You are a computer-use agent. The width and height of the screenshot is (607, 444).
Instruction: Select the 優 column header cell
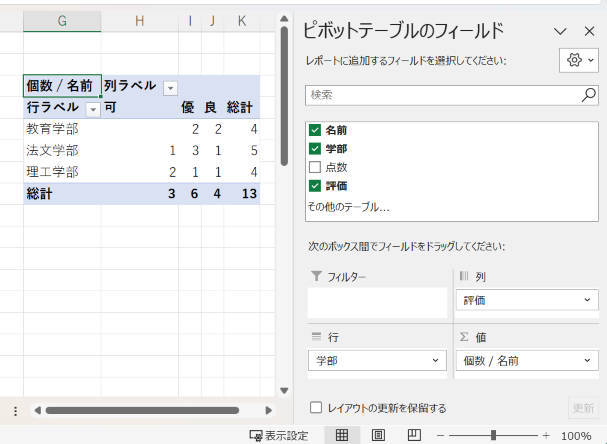190,107
